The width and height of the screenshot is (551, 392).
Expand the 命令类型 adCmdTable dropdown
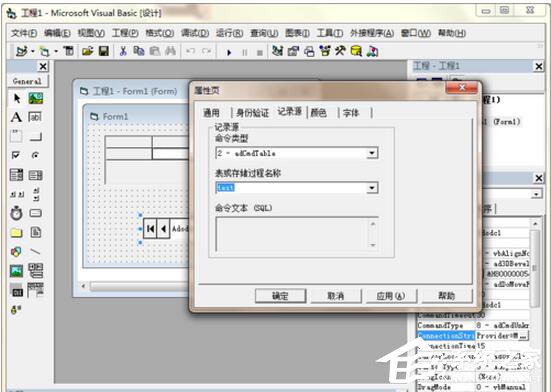tap(372, 153)
